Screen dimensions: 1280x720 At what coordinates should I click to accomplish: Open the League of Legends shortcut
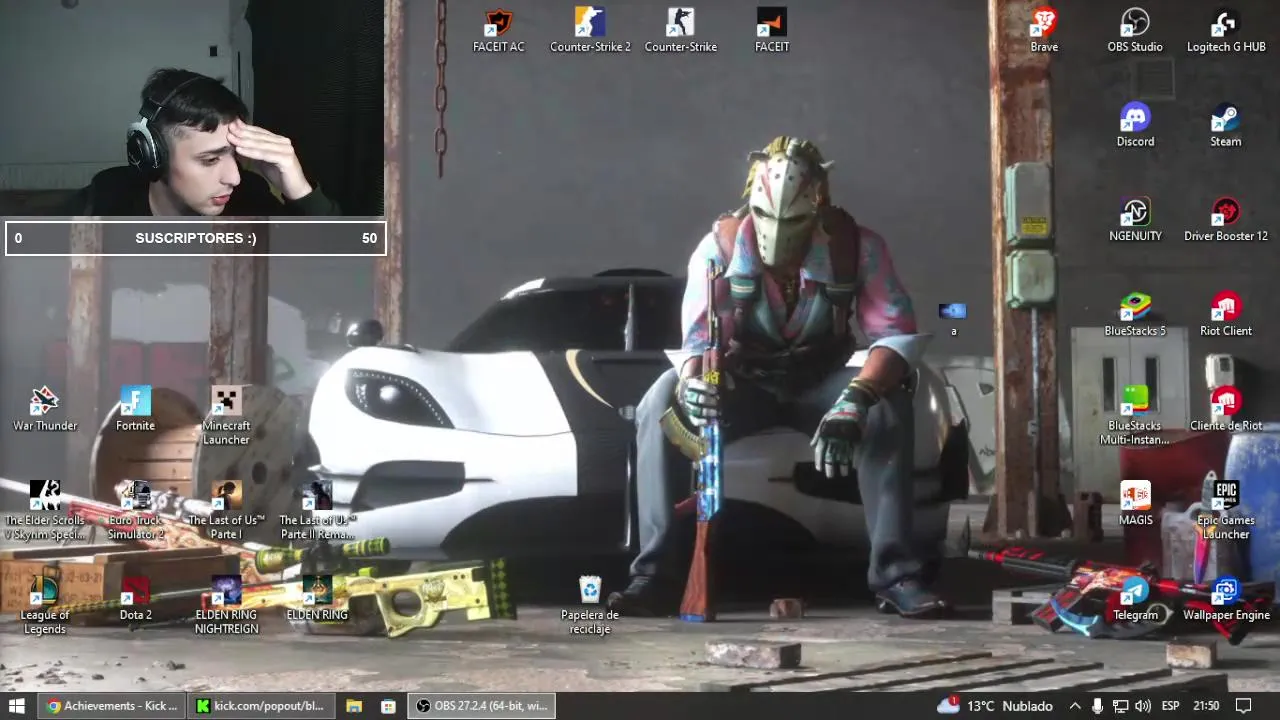point(45,606)
